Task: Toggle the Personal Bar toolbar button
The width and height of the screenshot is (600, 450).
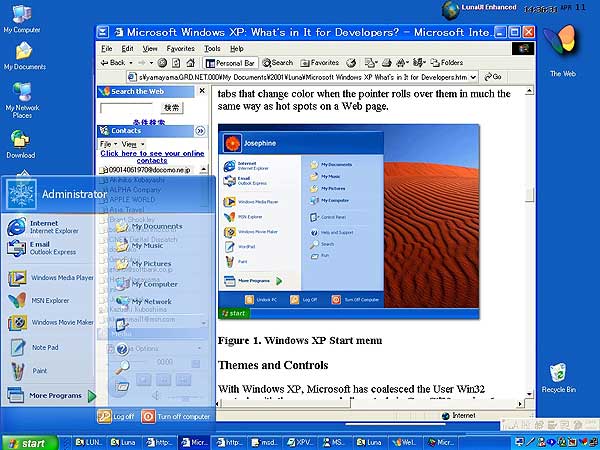Action: tap(230, 63)
